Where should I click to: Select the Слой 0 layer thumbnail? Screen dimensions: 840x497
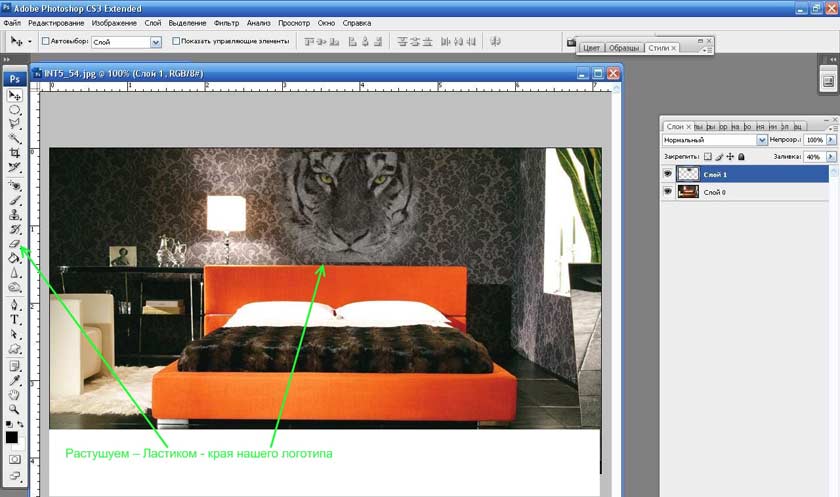click(688, 191)
